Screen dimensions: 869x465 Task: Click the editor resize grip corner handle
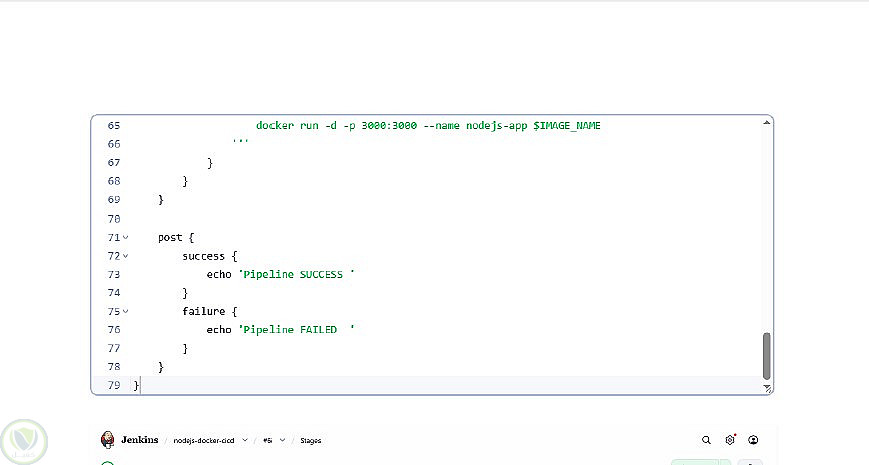pos(768,389)
